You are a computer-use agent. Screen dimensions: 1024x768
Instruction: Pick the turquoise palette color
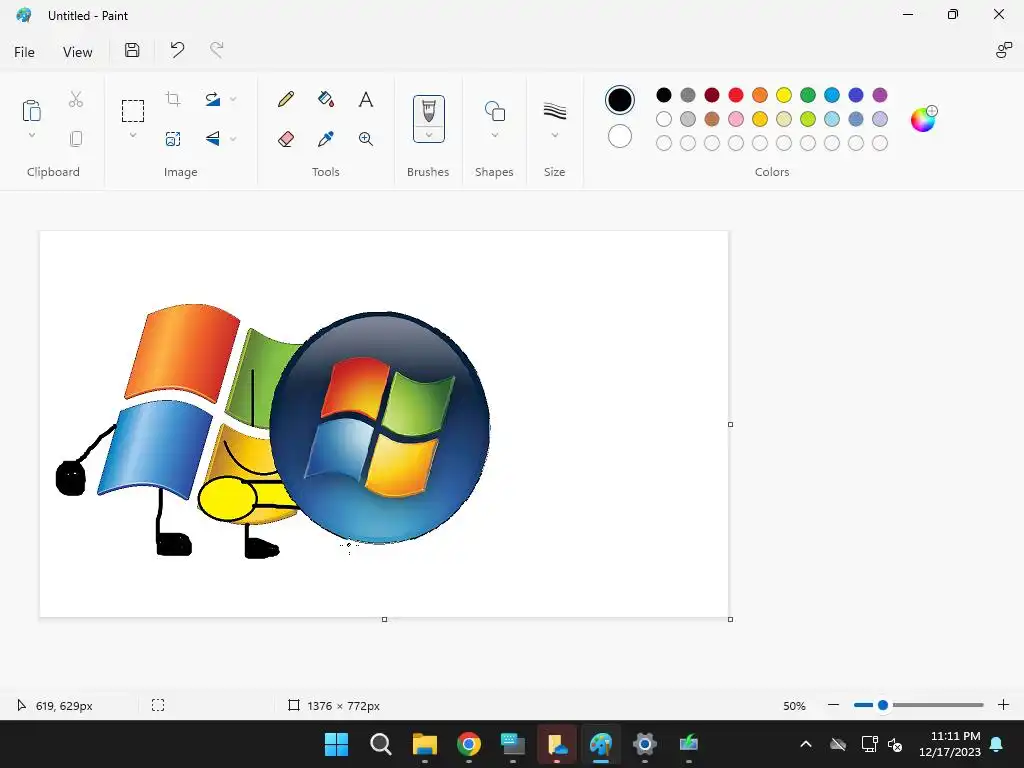pyautogui.click(x=831, y=95)
